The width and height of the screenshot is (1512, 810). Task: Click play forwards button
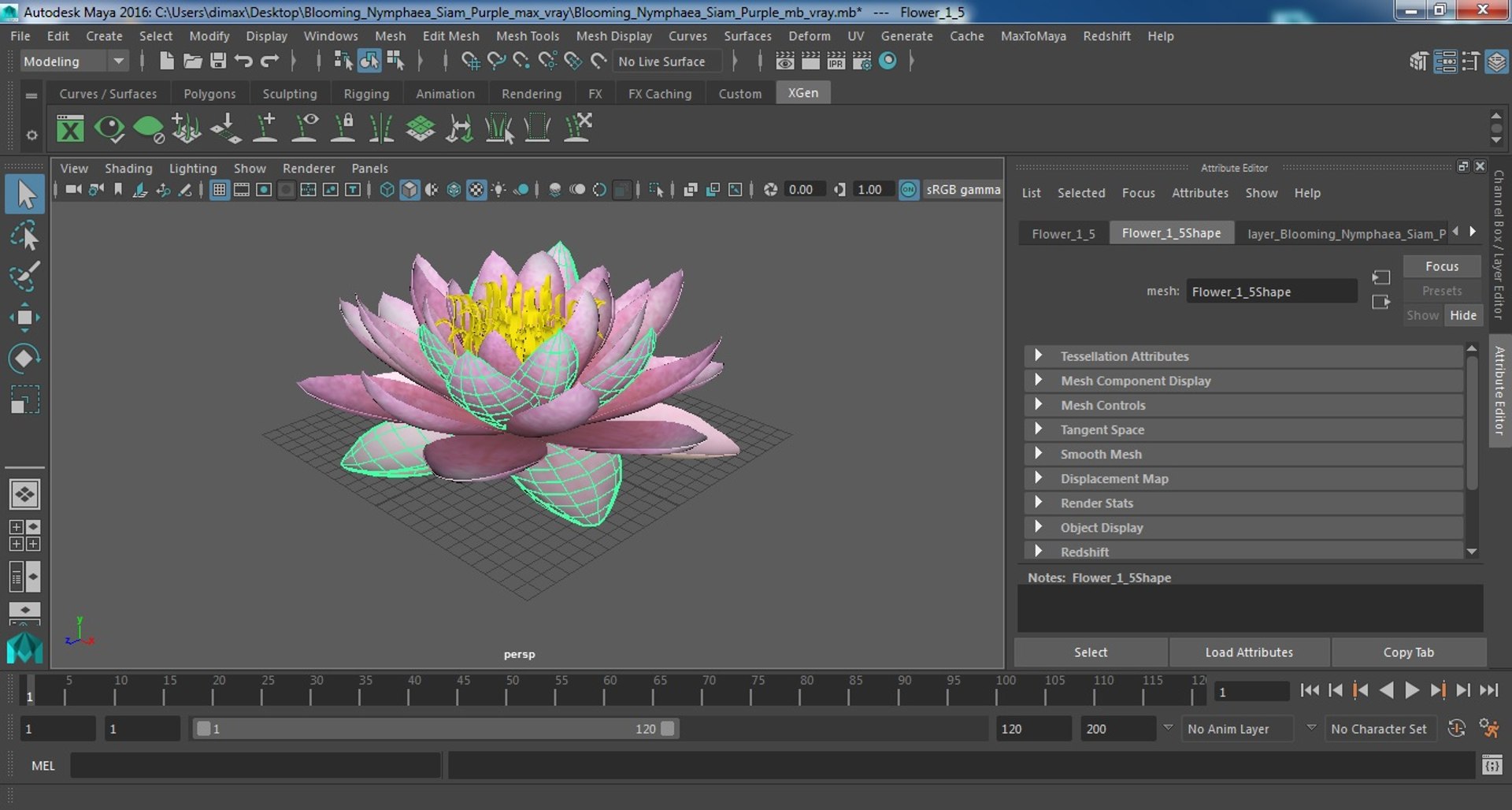click(x=1412, y=690)
